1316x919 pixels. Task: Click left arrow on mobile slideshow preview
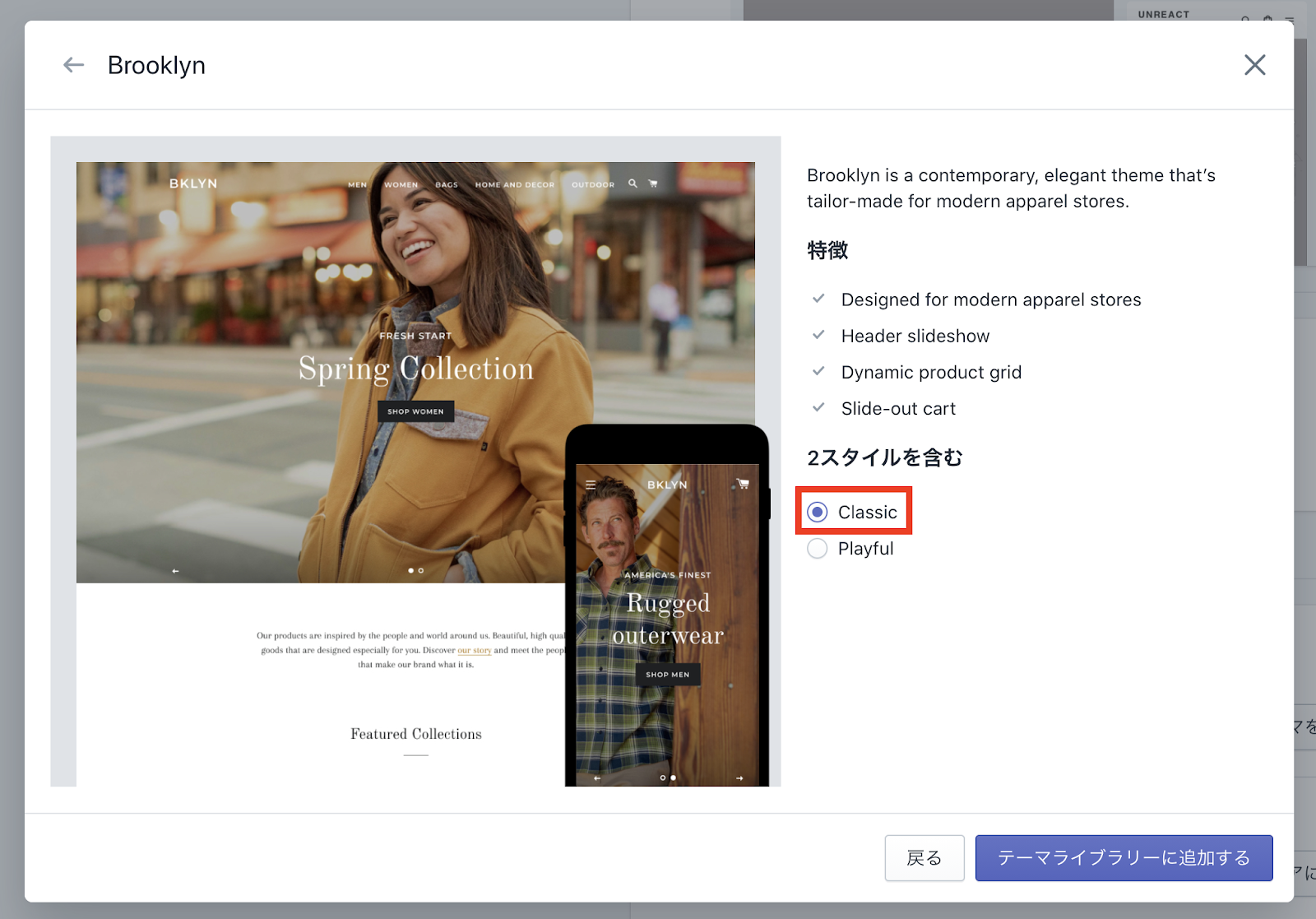pyautogui.click(x=597, y=777)
